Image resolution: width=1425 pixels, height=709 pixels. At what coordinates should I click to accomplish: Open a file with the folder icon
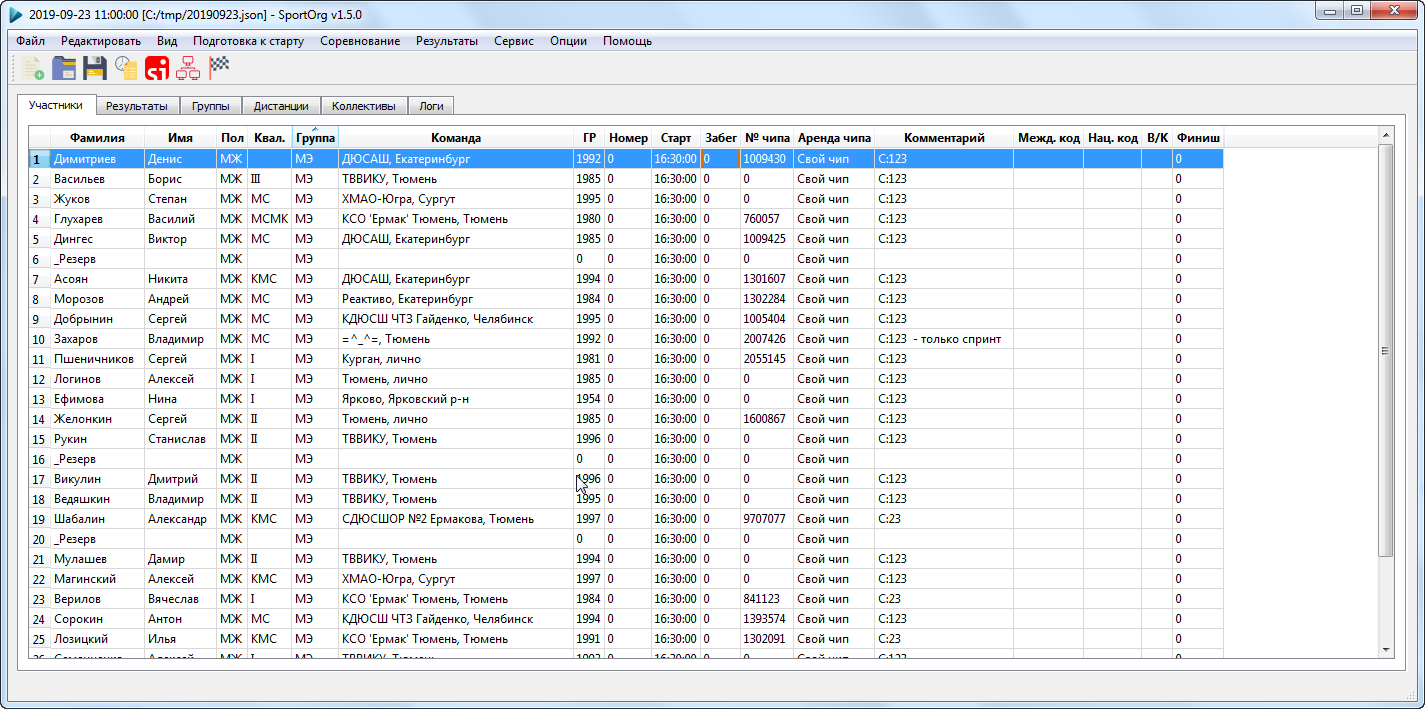click(x=64, y=68)
